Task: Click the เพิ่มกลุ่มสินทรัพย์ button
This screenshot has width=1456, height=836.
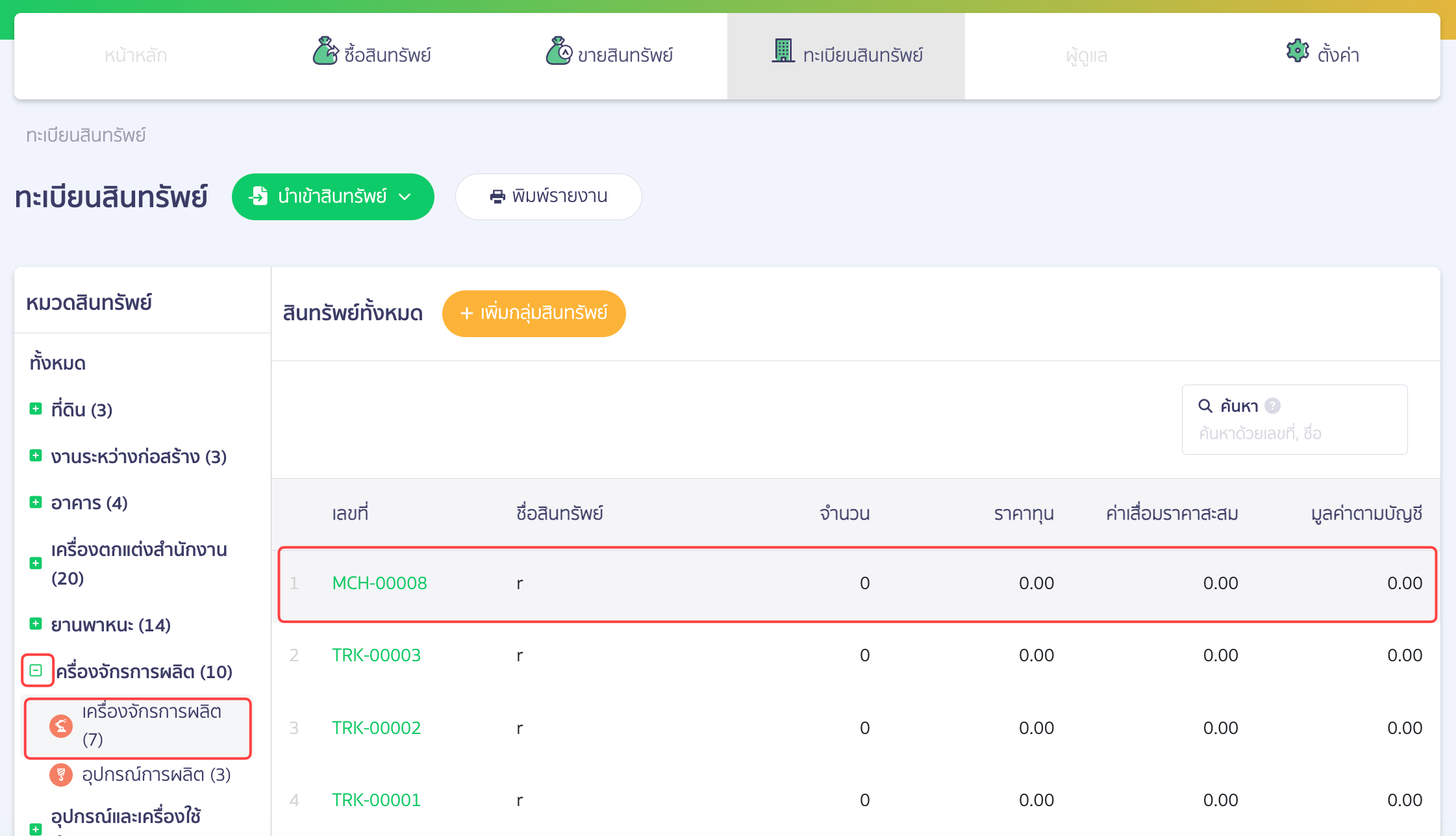Action: pos(534,314)
